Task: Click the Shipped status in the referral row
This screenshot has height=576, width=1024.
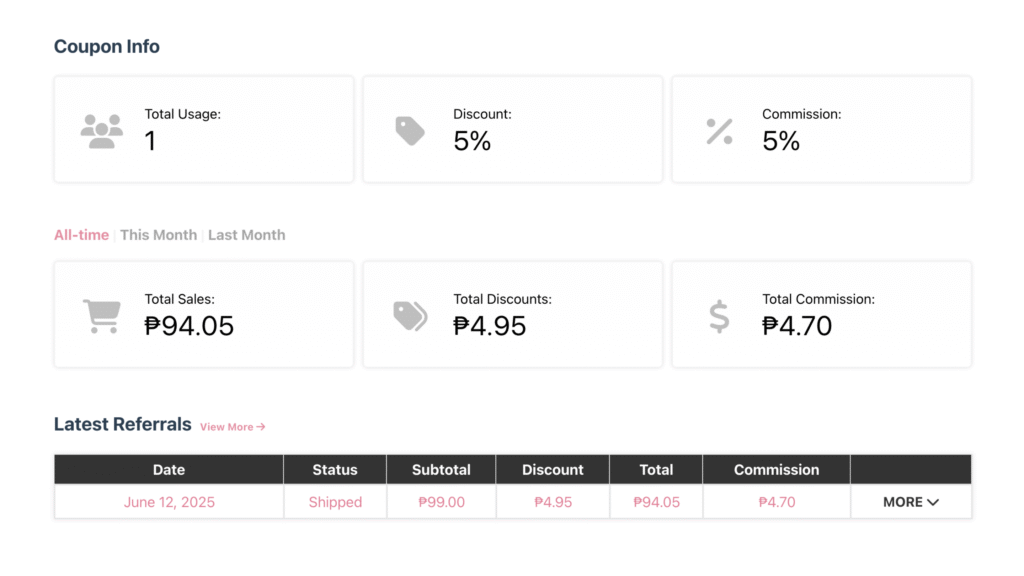Action: tap(335, 502)
